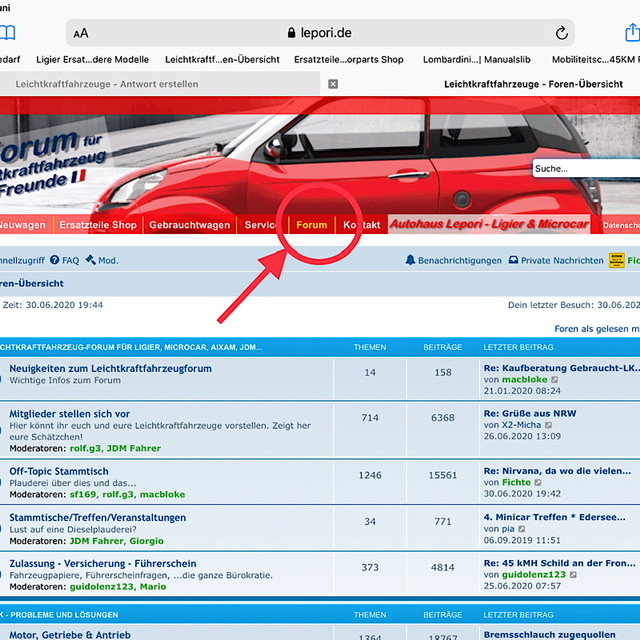This screenshot has height=640, width=640.
Task: Open Gebrauchtwagen navigation item
Action: [189, 225]
